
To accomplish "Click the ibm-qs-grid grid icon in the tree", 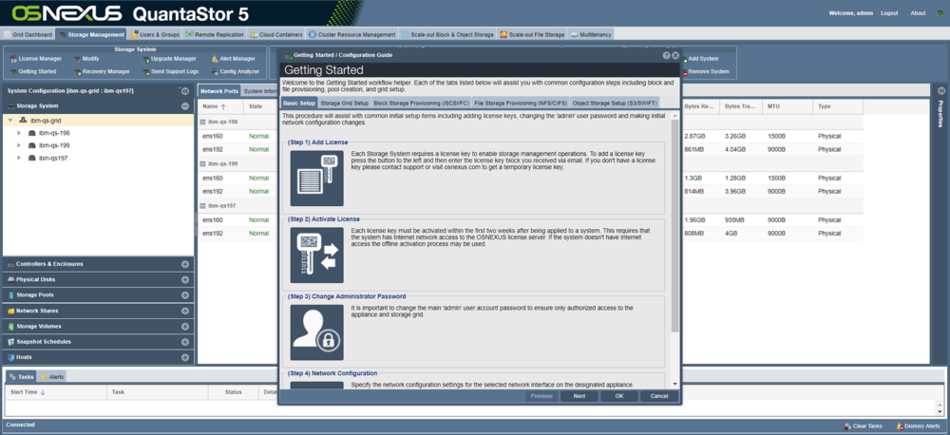I will (x=24, y=121).
